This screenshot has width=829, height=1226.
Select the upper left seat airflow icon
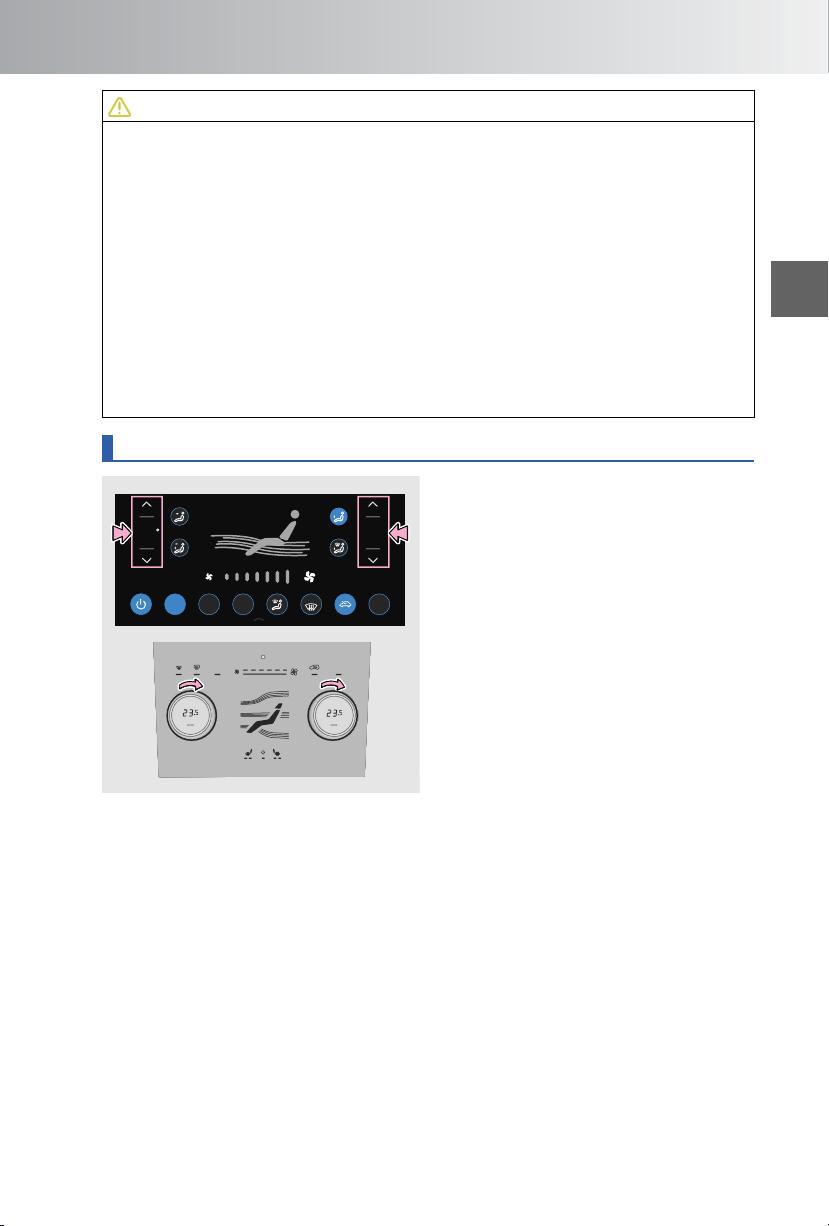coord(178,517)
